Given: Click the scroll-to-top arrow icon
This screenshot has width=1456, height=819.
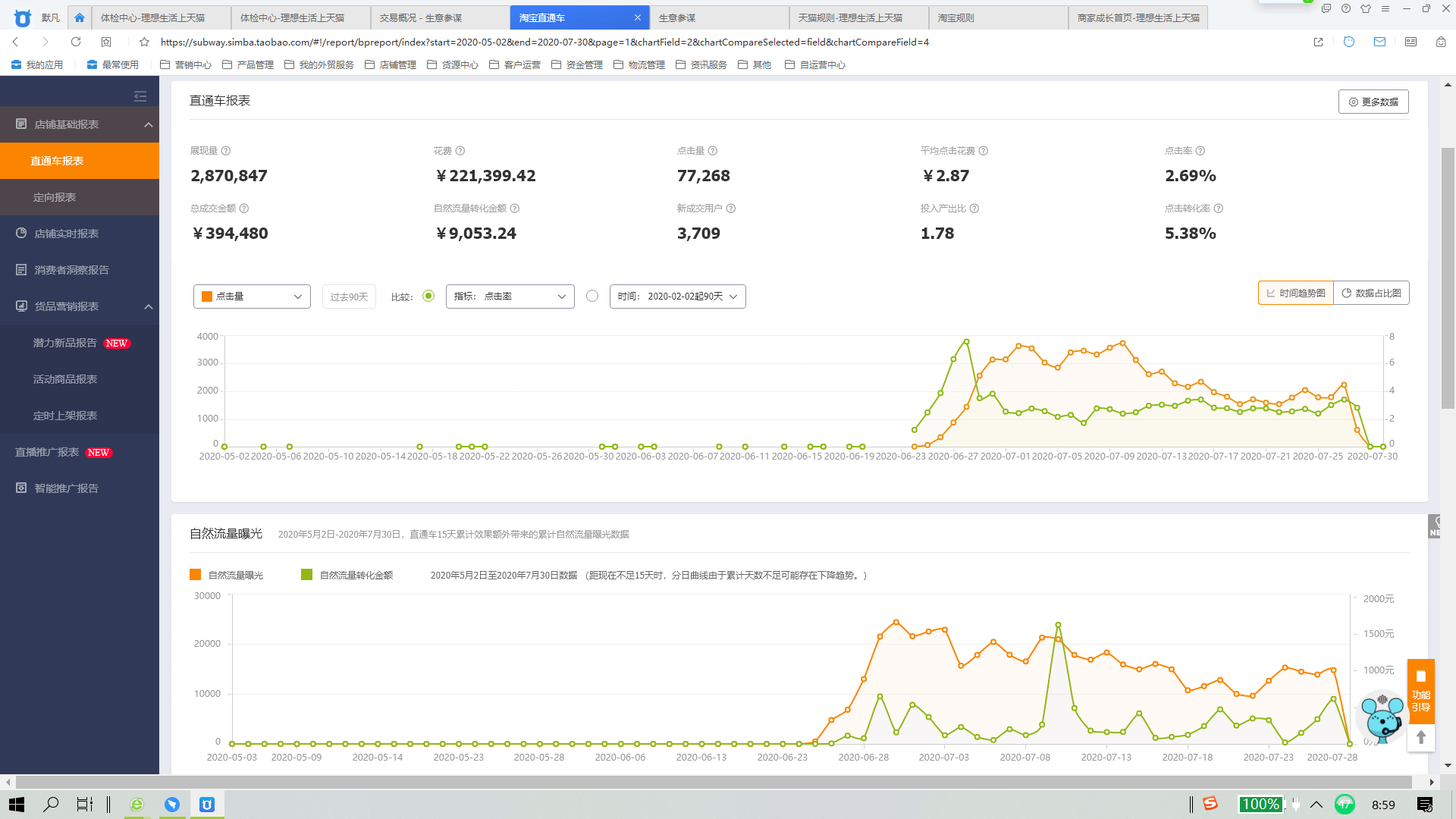Looking at the screenshot, I should [x=1420, y=737].
